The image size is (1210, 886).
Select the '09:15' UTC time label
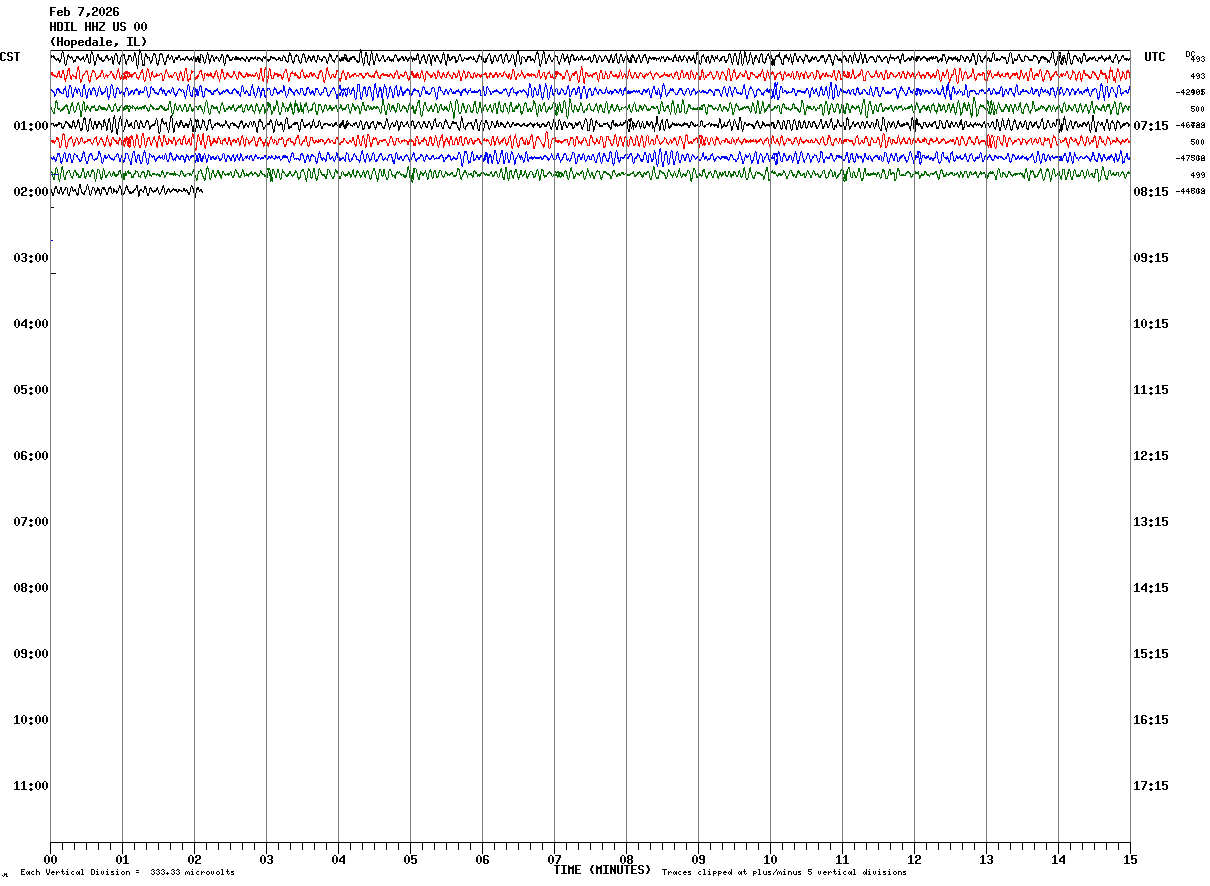(1151, 258)
